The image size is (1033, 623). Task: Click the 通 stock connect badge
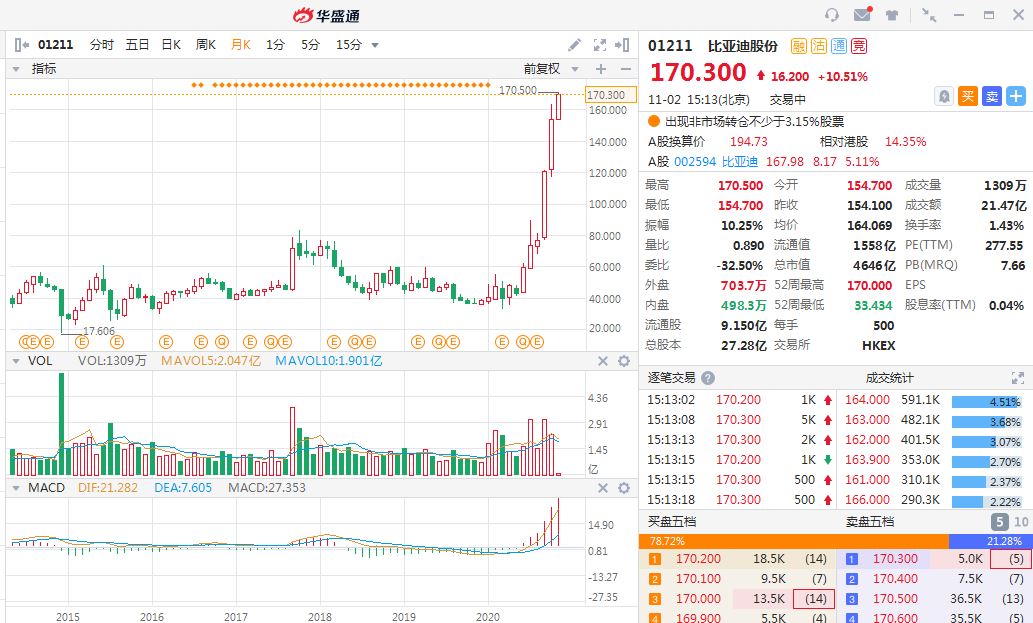point(839,45)
